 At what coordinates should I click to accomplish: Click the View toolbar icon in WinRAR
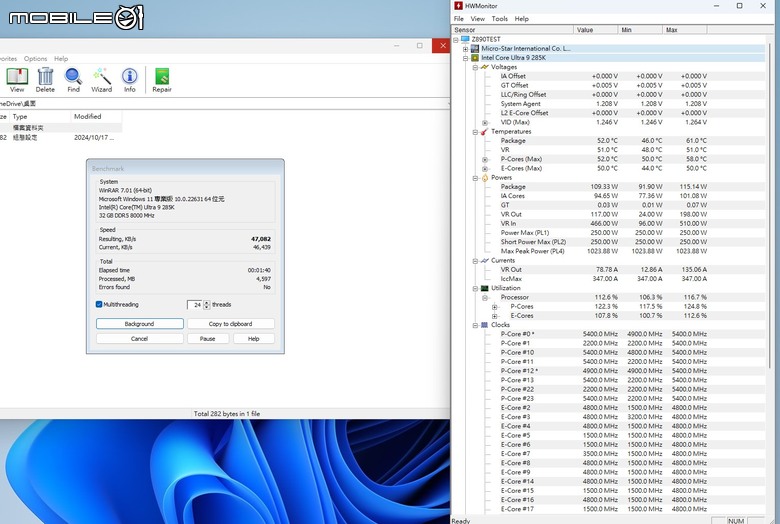[17, 80]
